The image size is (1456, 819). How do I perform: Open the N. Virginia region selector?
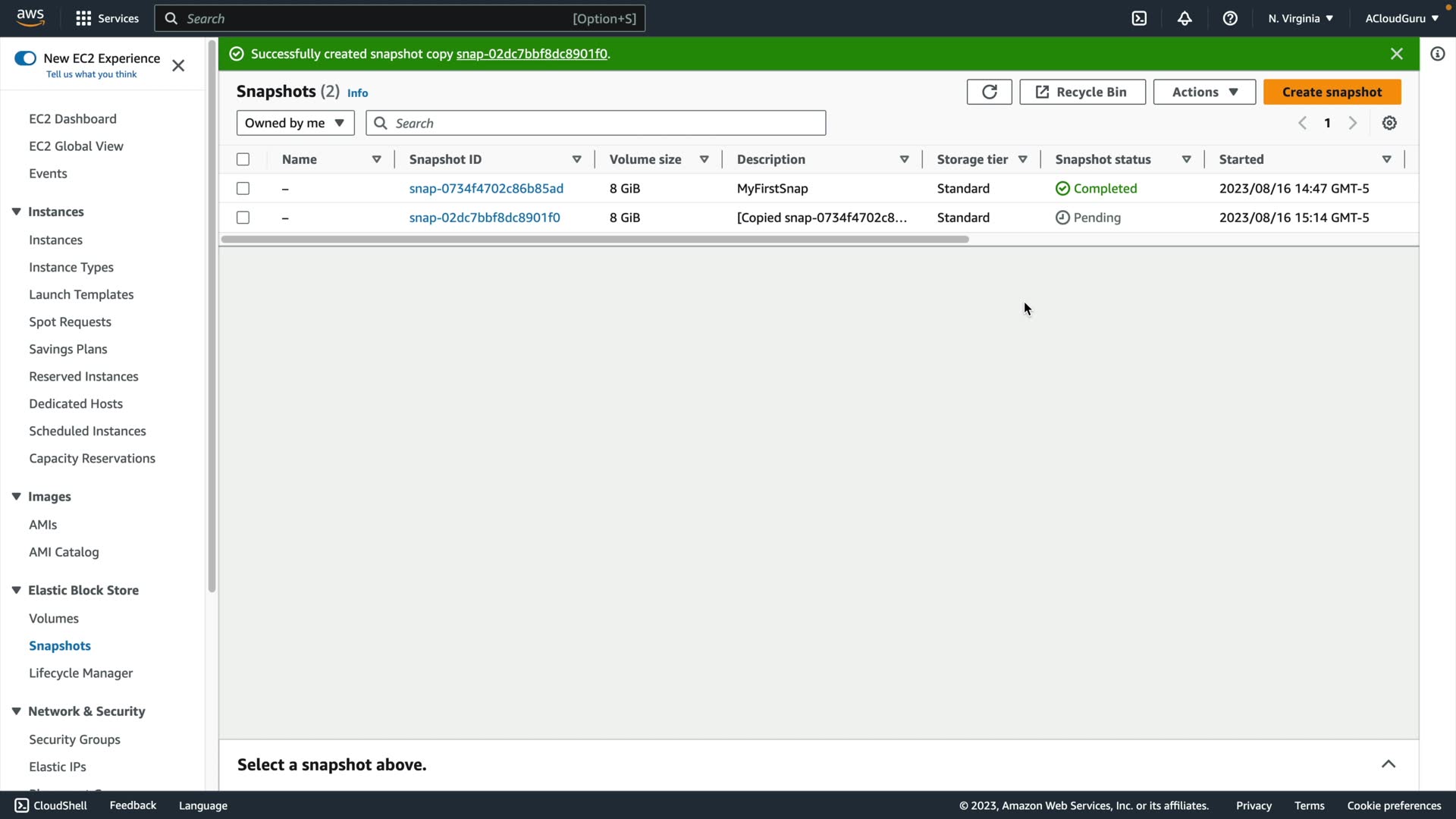1300,18
